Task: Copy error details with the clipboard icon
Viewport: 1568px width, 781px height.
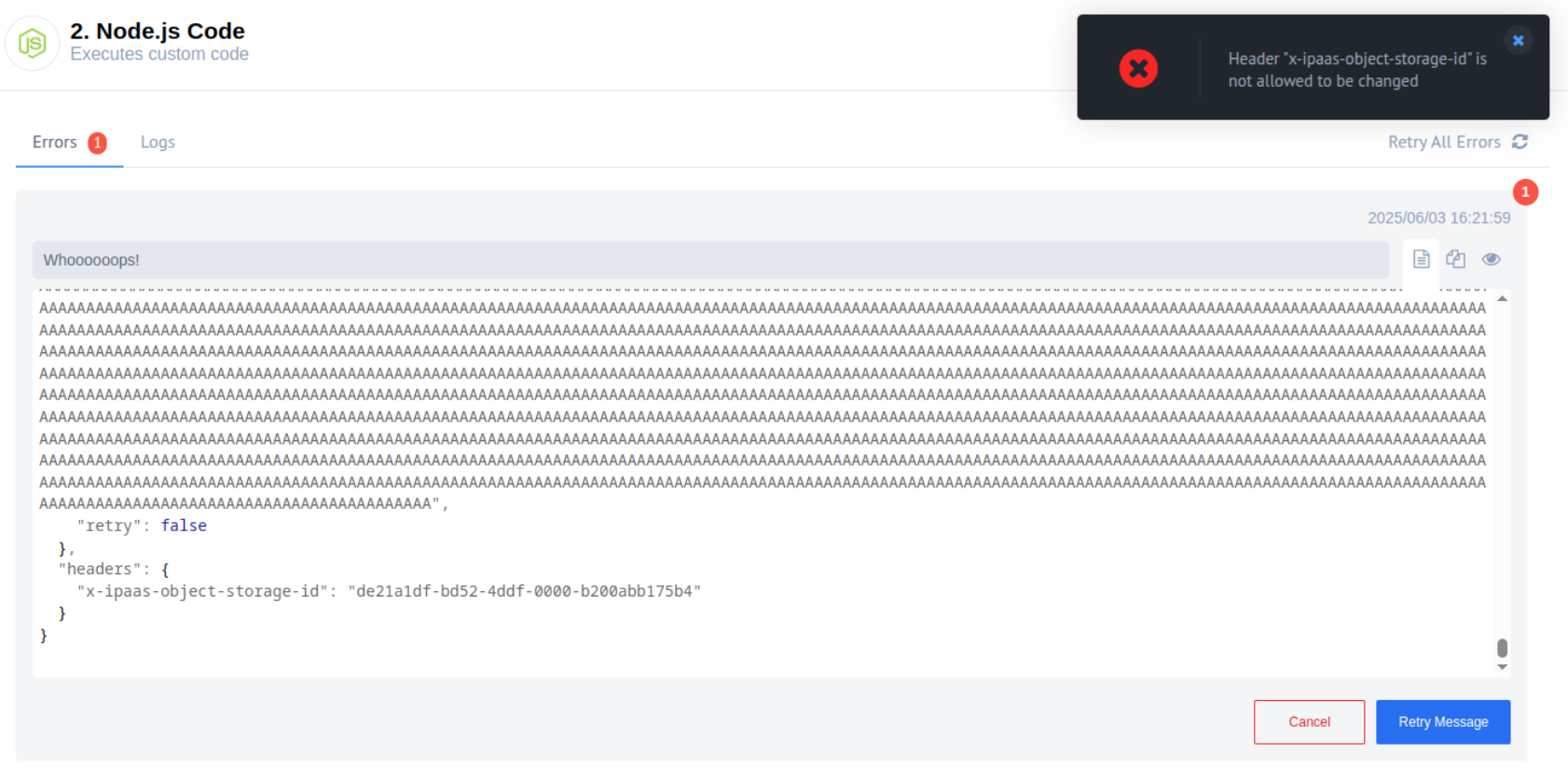Action: (x=1455, y=259)
